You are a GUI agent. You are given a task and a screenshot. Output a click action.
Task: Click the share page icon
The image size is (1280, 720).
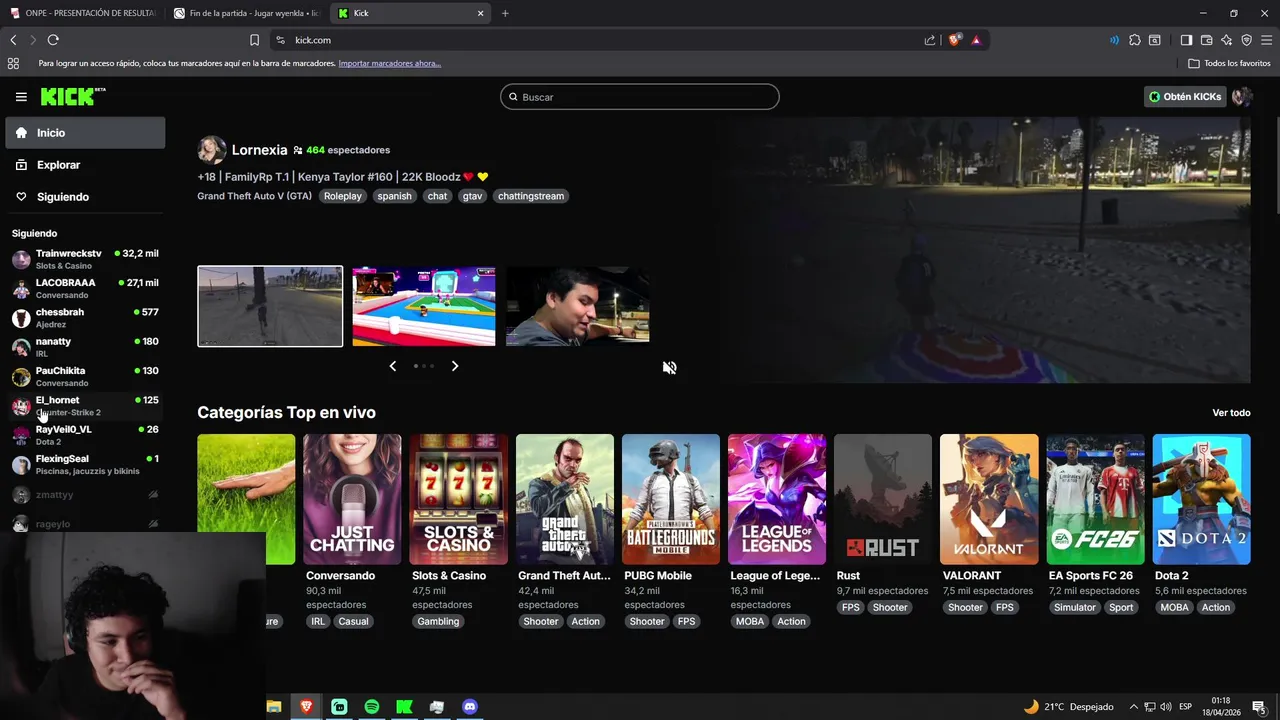point(930,40)
